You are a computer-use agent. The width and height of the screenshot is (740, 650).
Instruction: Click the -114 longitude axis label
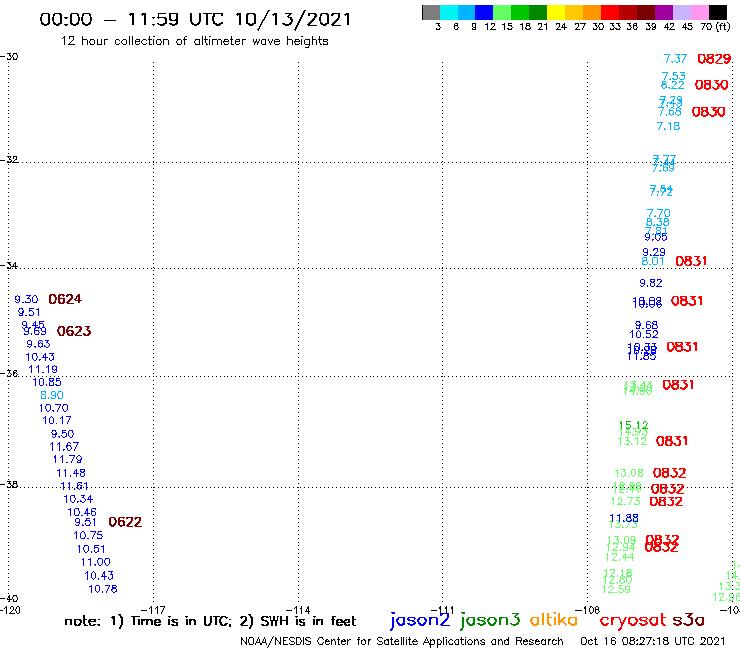298,610
